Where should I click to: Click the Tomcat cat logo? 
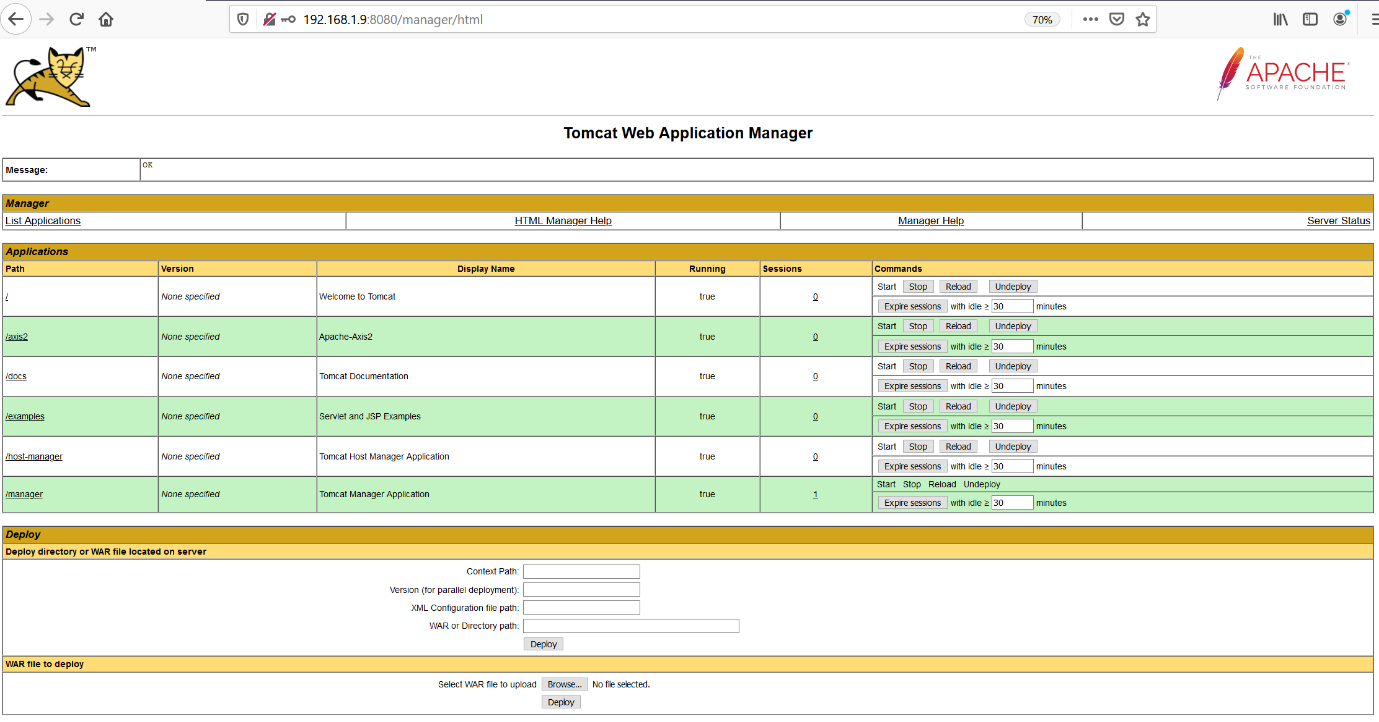(x=48, y=78)
